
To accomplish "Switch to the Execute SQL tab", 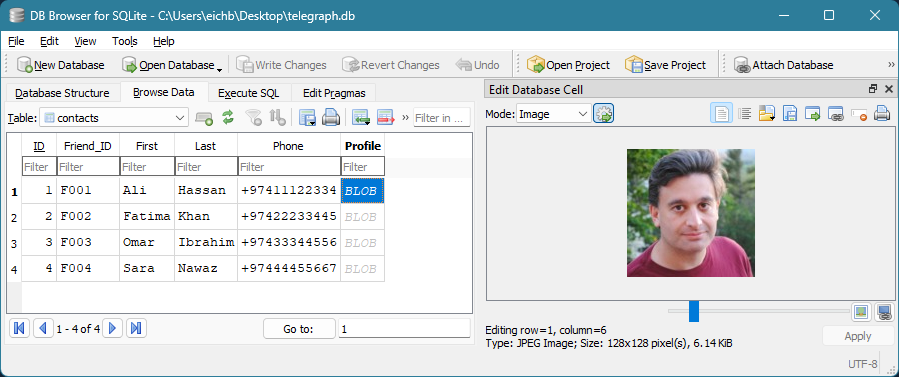I will (248, 93).
